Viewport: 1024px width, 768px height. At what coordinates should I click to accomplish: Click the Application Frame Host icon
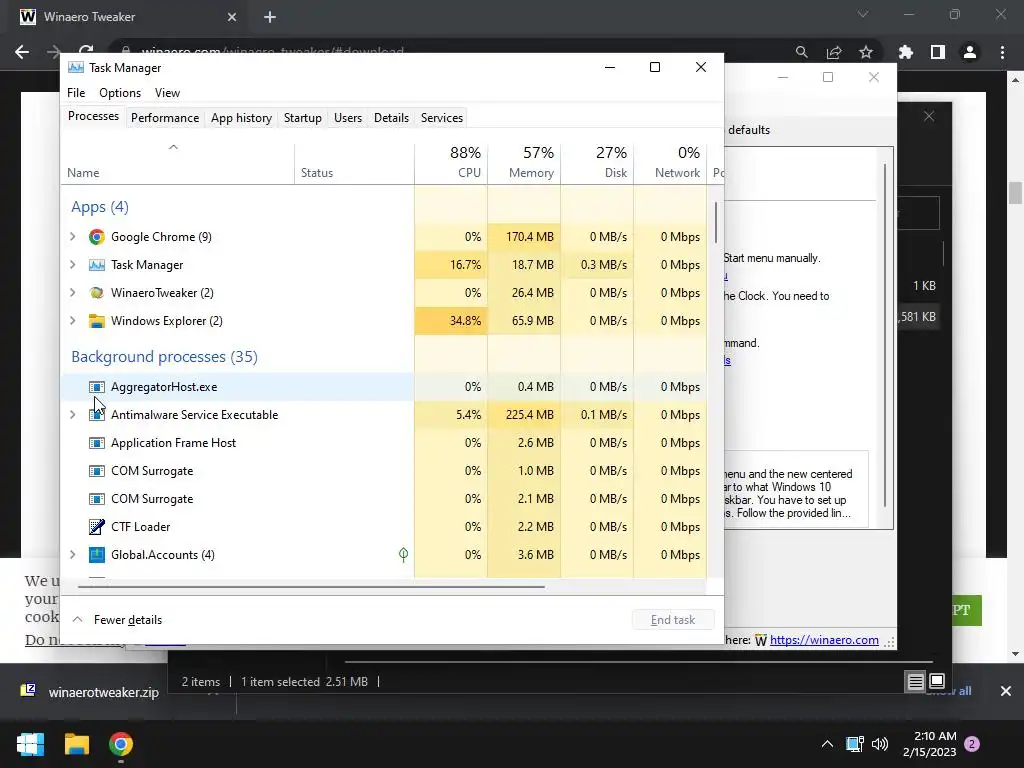click(97, 443)
